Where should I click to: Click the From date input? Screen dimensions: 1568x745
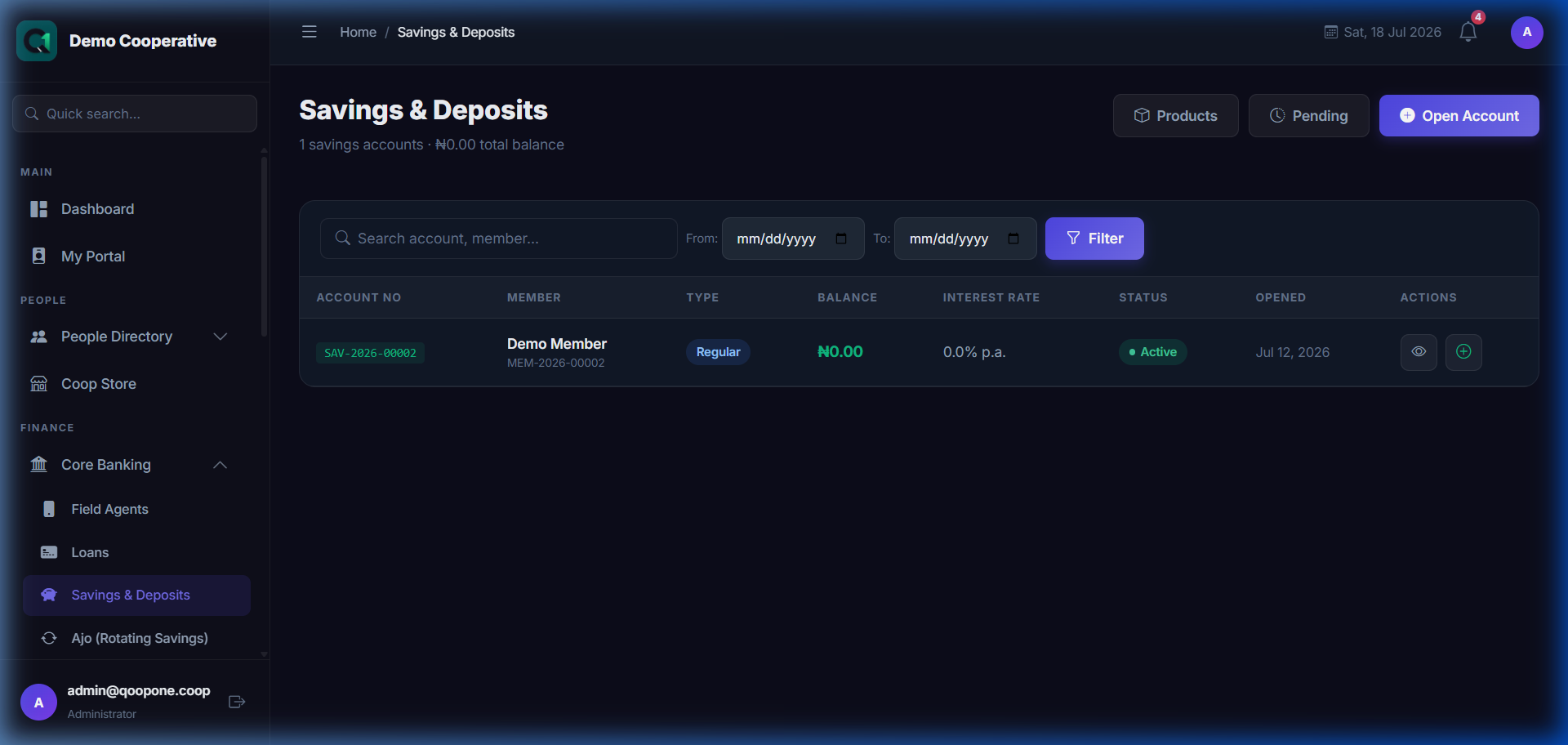pyautogui.click(x=793, y=239)
